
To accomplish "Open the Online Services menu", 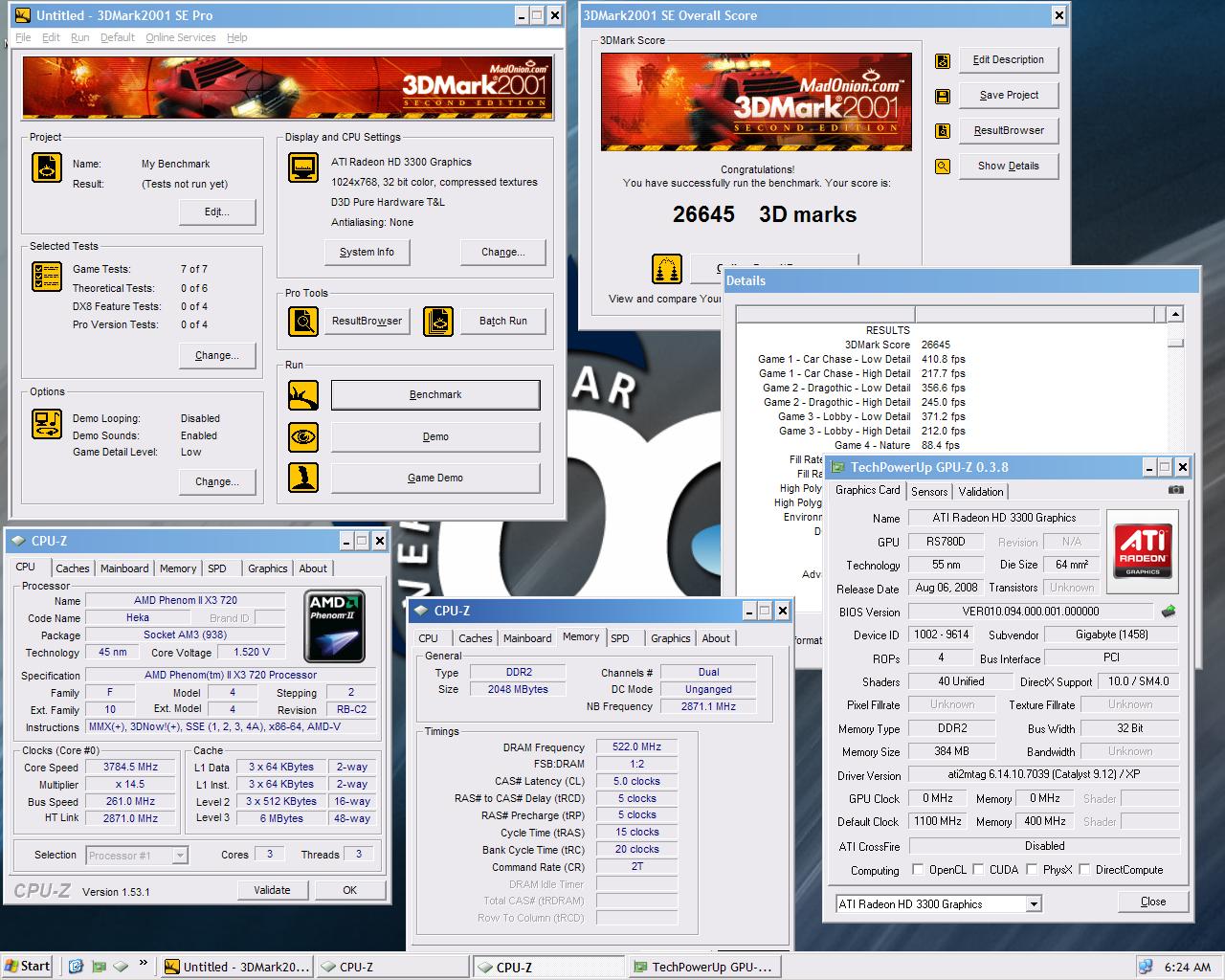I will tap(181, 37).
